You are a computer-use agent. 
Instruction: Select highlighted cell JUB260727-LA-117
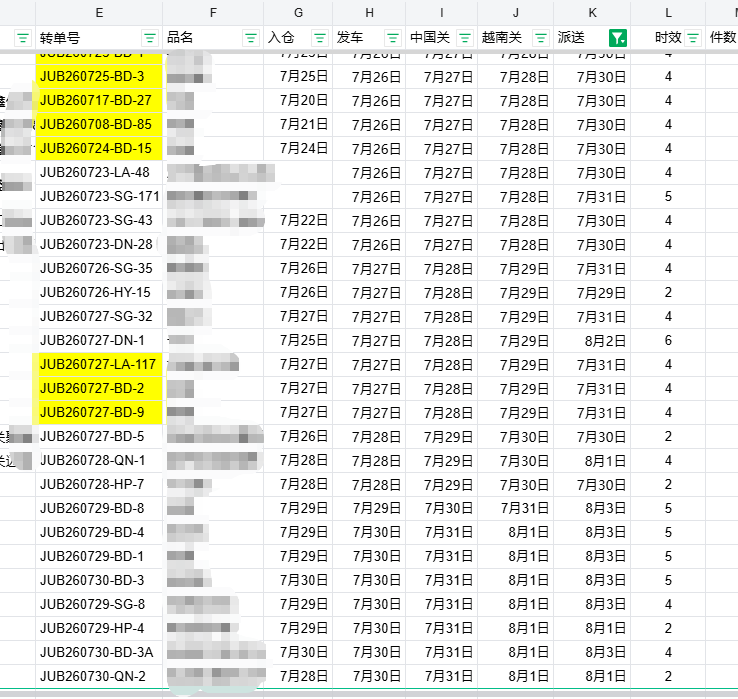[x=99, y=364]
